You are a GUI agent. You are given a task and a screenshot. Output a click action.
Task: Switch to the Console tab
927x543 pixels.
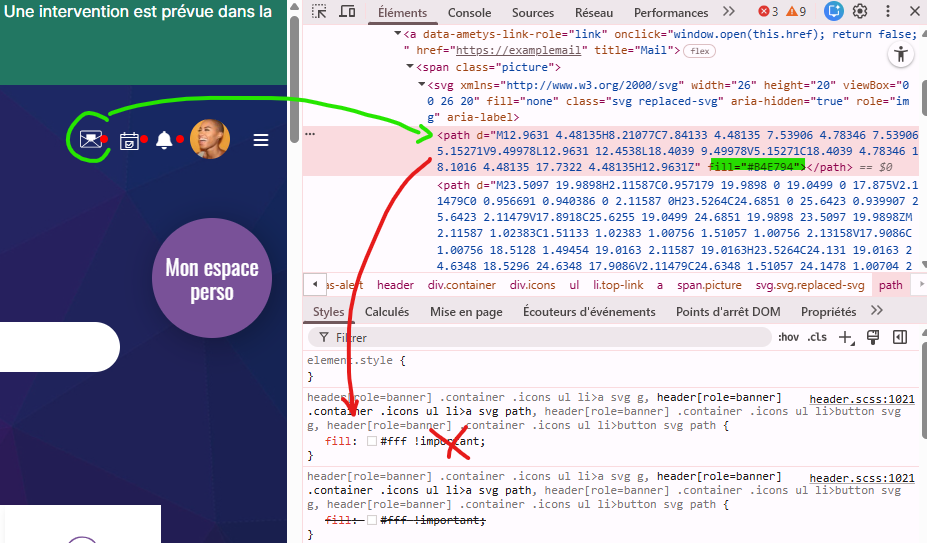(x=469, y=13)
